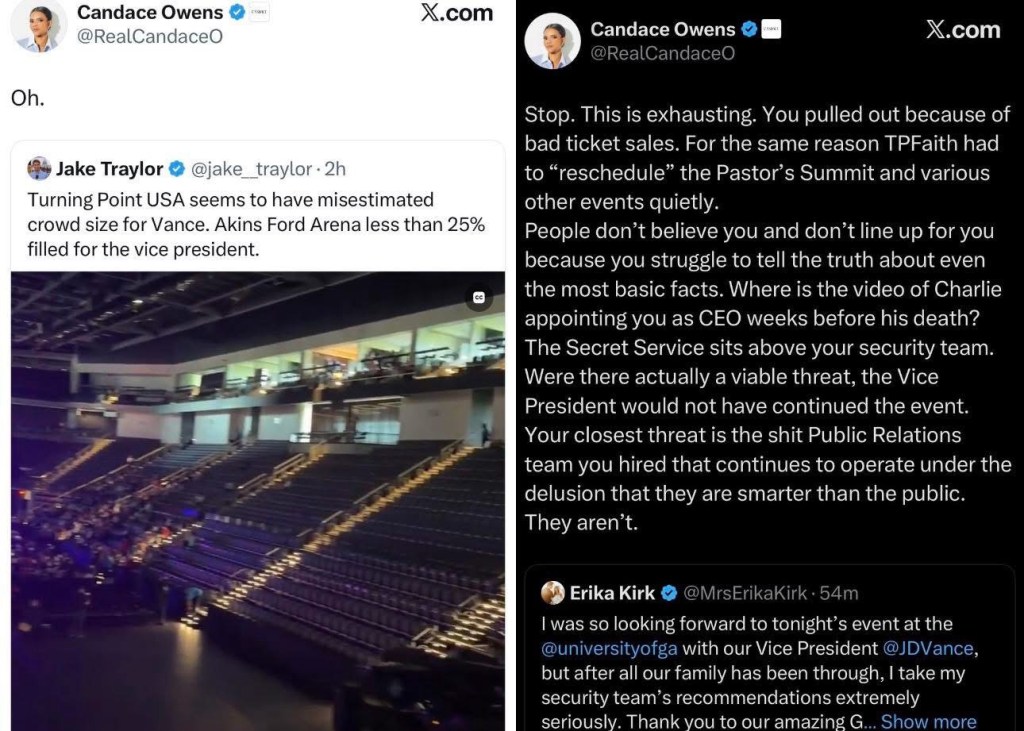Click Candace Owens' verified badge in the white post
Image resolution: width=1024 pixels, height=731 pixels.
tap(237, 13)
